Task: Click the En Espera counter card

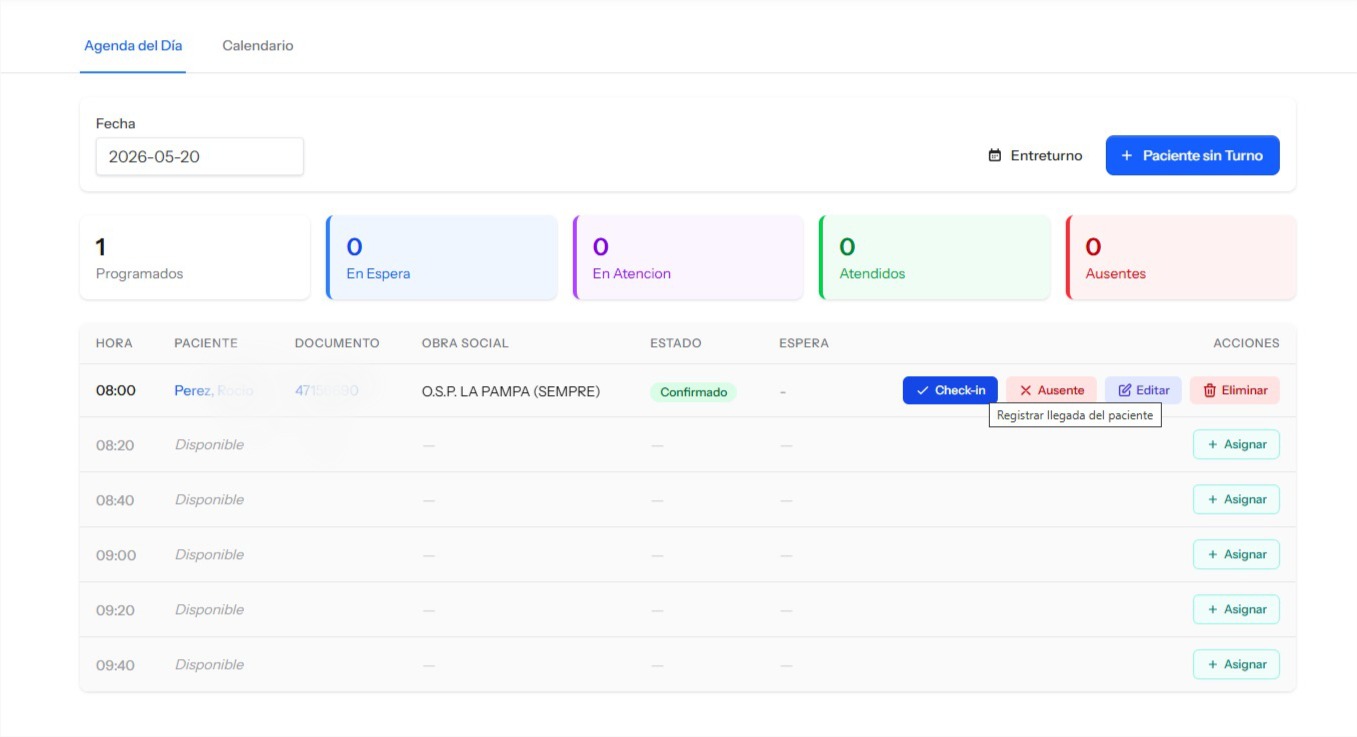Action: coord(442,258)
